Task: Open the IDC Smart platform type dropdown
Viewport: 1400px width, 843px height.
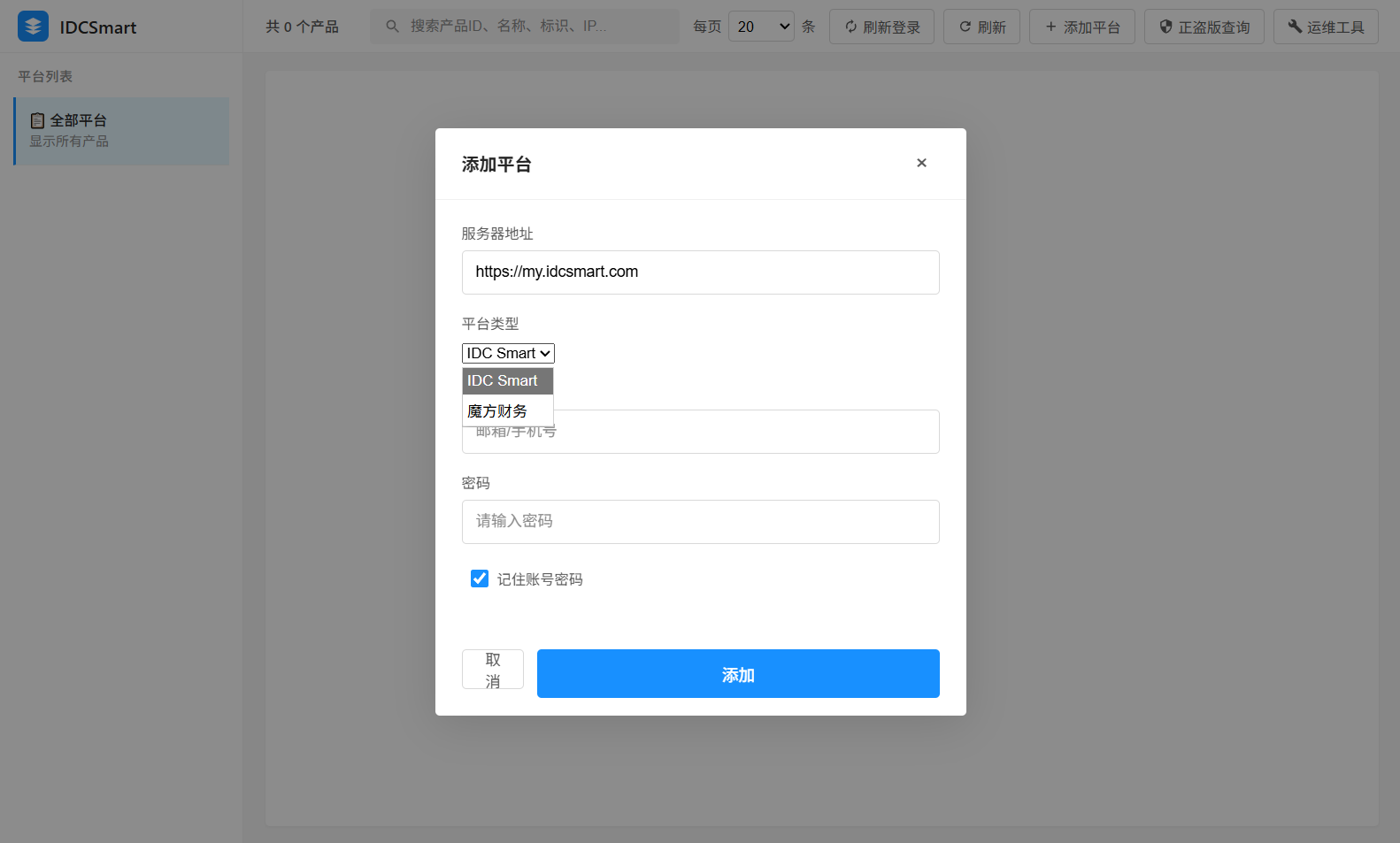Action: (x=508, y=353)
